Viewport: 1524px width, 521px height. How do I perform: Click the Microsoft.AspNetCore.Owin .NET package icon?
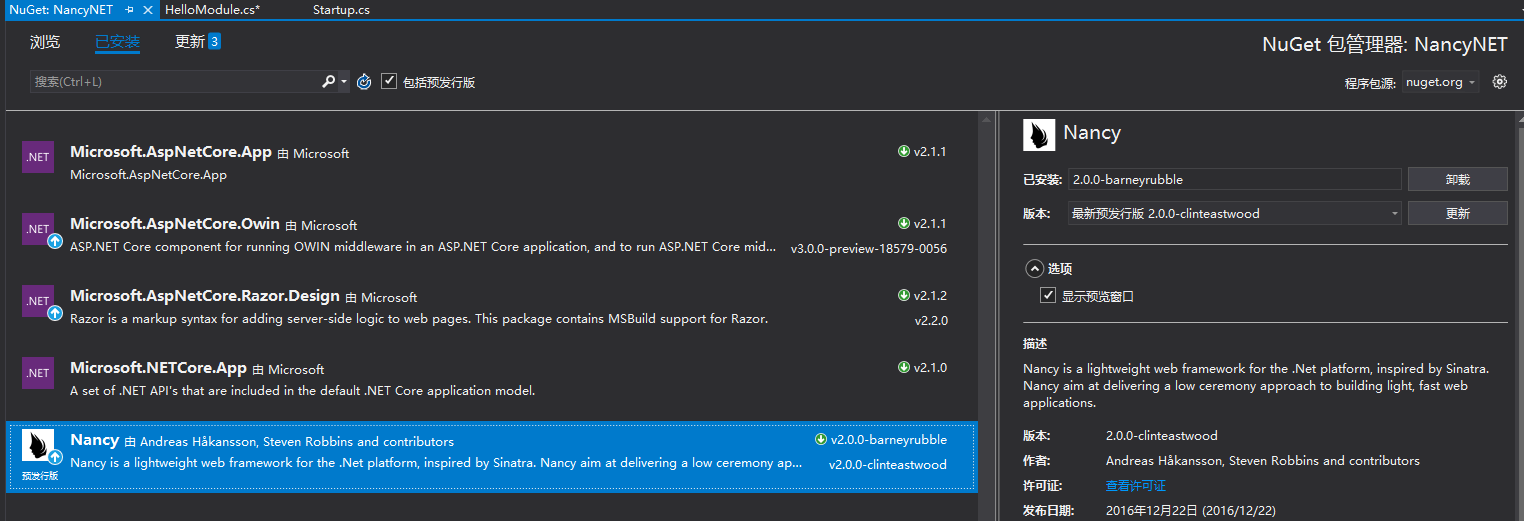(38, 229)
